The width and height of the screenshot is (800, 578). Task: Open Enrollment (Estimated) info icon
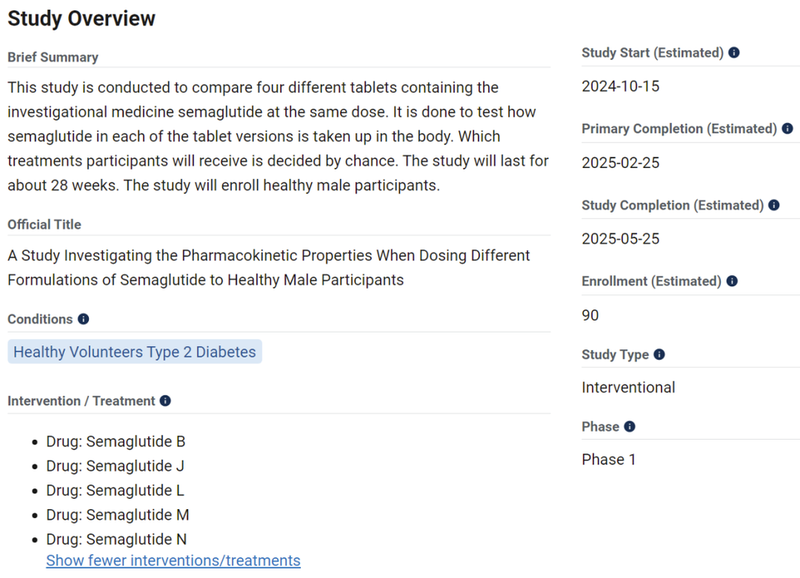734,282
